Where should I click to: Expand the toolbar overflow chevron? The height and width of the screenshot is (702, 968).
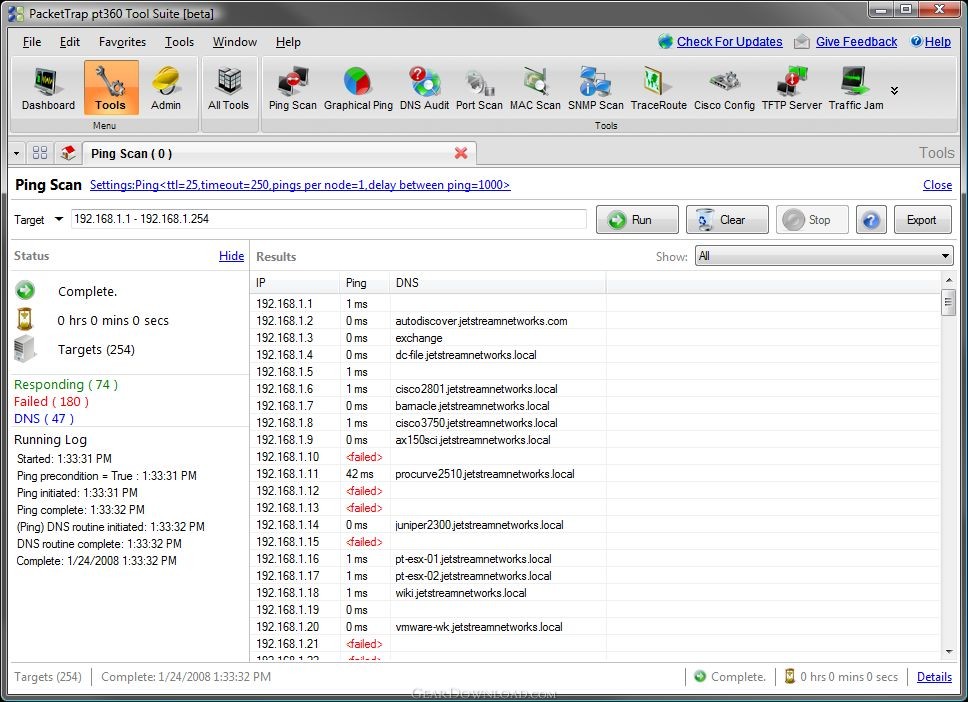[x=895, y=91]
